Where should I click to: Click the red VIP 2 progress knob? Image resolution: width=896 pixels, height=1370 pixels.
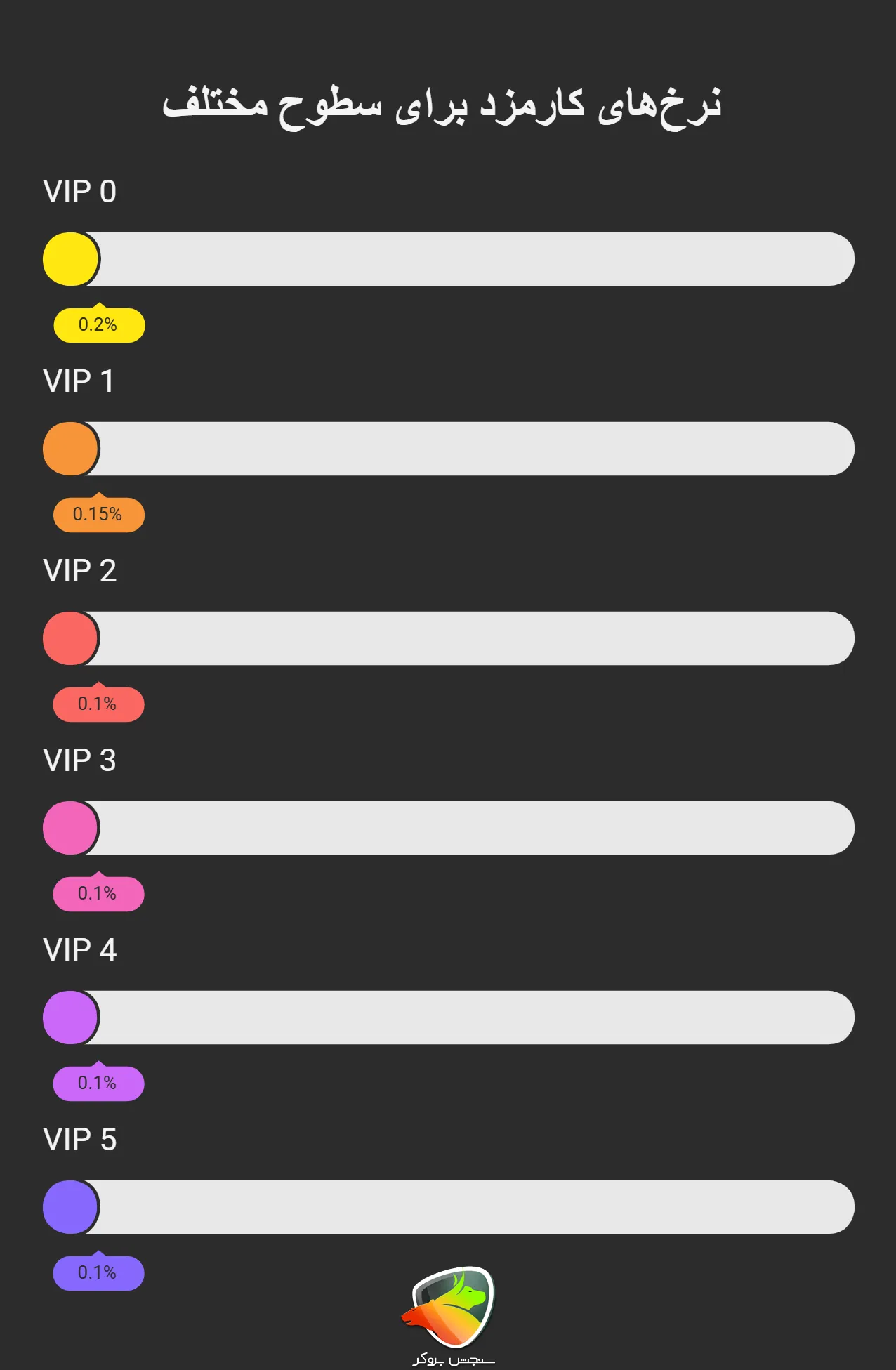70,638
